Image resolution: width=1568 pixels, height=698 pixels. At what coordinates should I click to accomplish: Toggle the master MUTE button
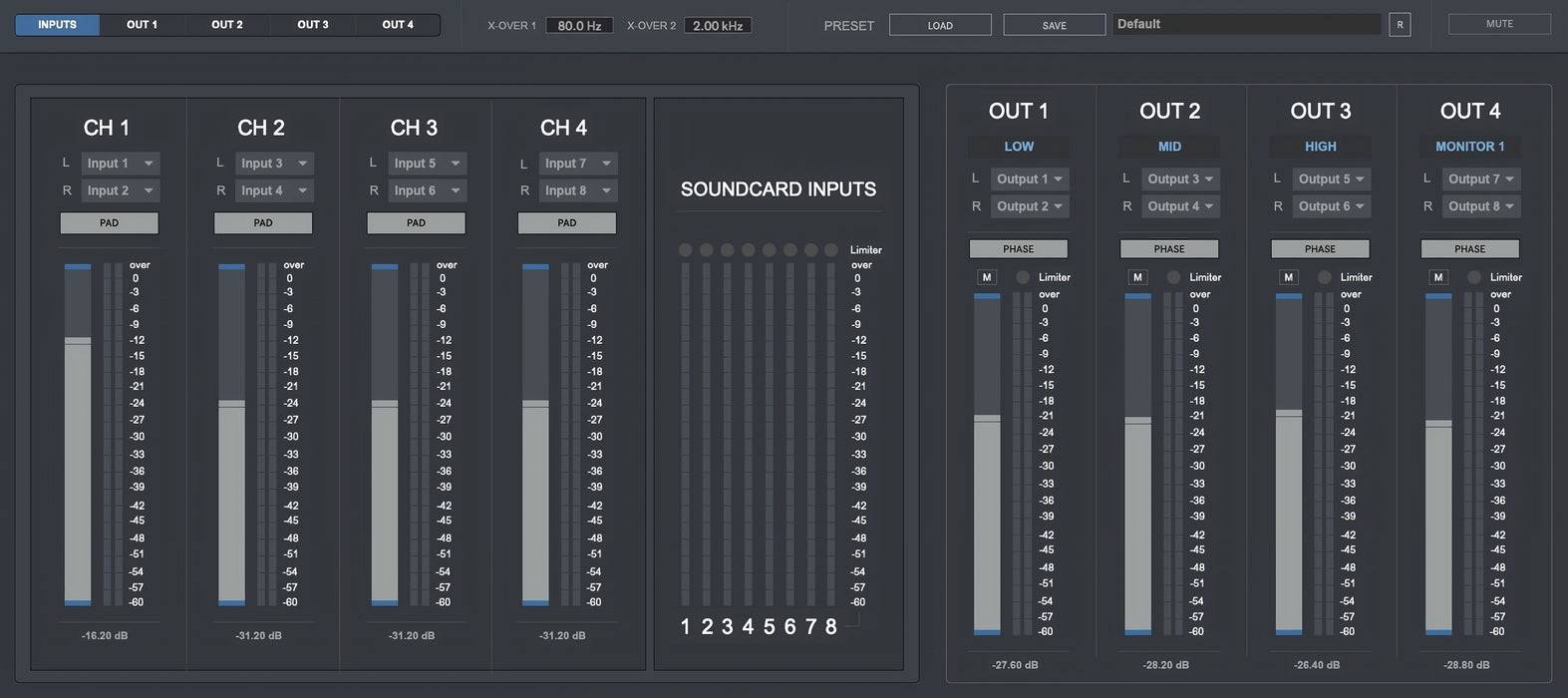(1499, 24)
